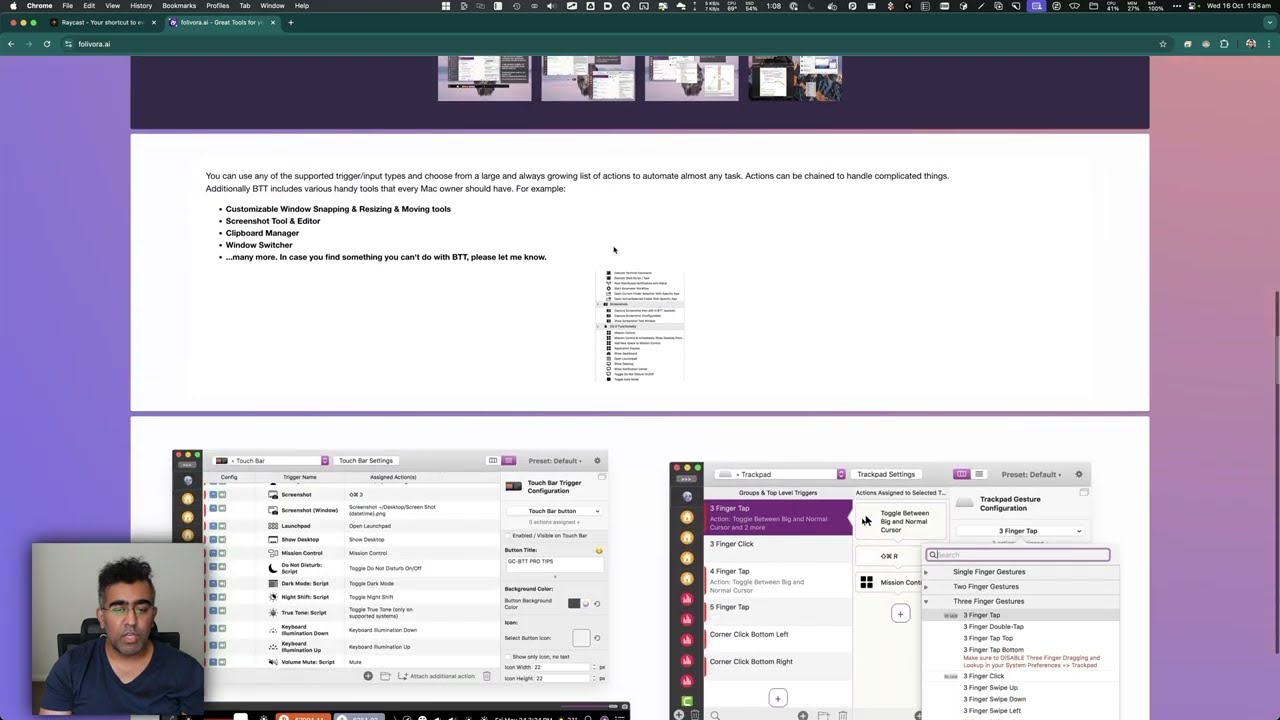The width and height of the screenshot is (1280, 720).
Task: Click the Trackpad Settings button
Action: pyautogui.click(x=886, y=474)
